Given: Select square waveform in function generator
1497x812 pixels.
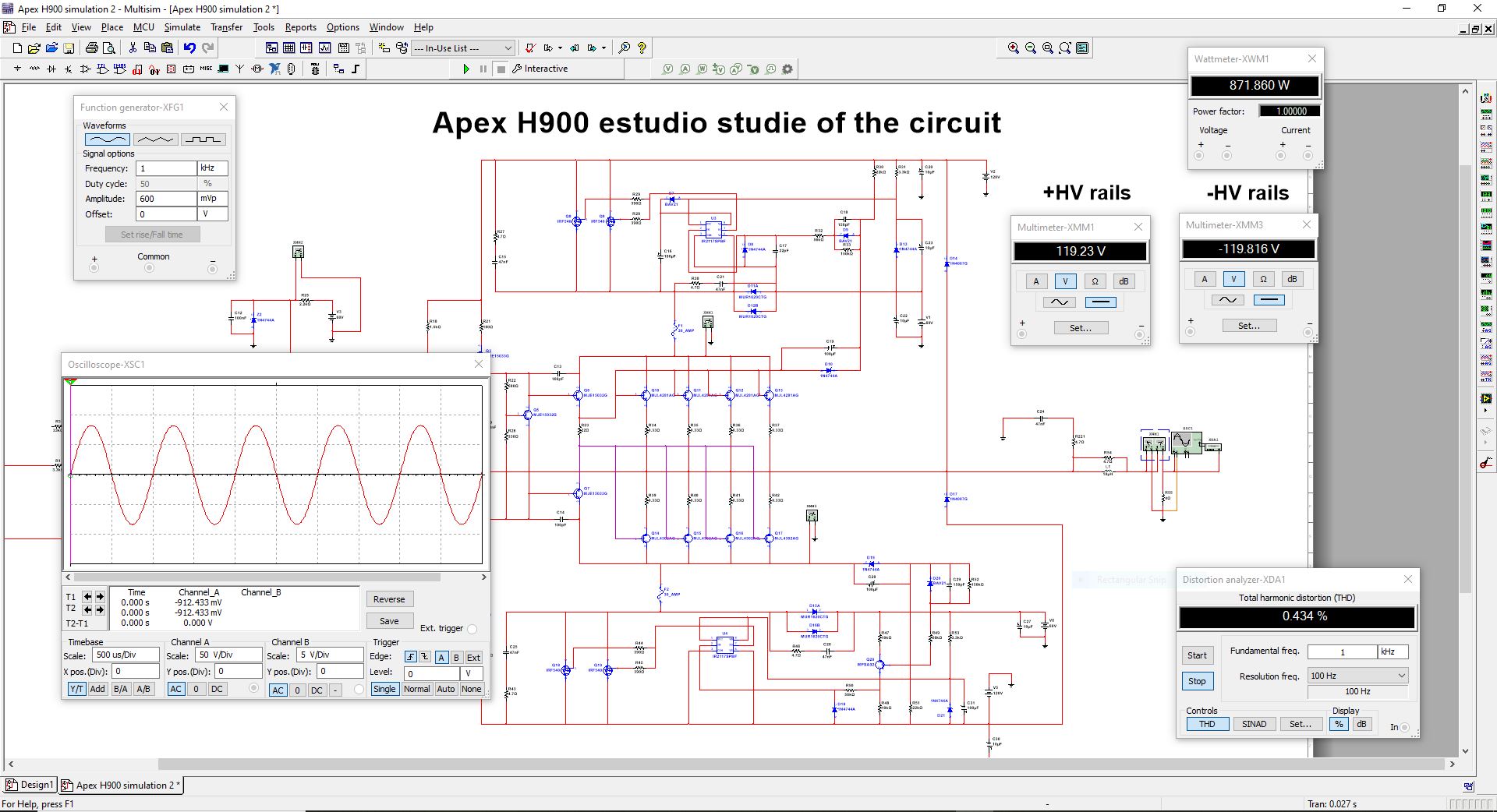Looking at the screenshot, I should tap(203, 139).
